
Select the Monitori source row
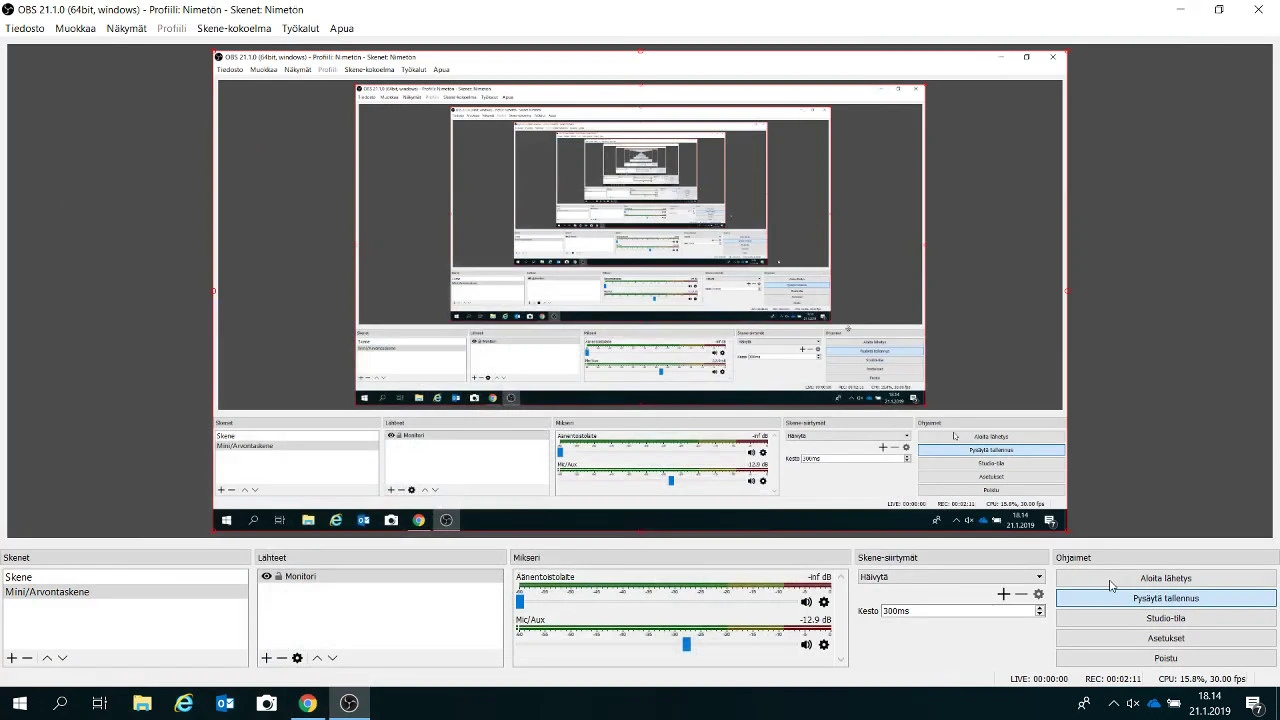pyautogui.click(x=380, y=576)
